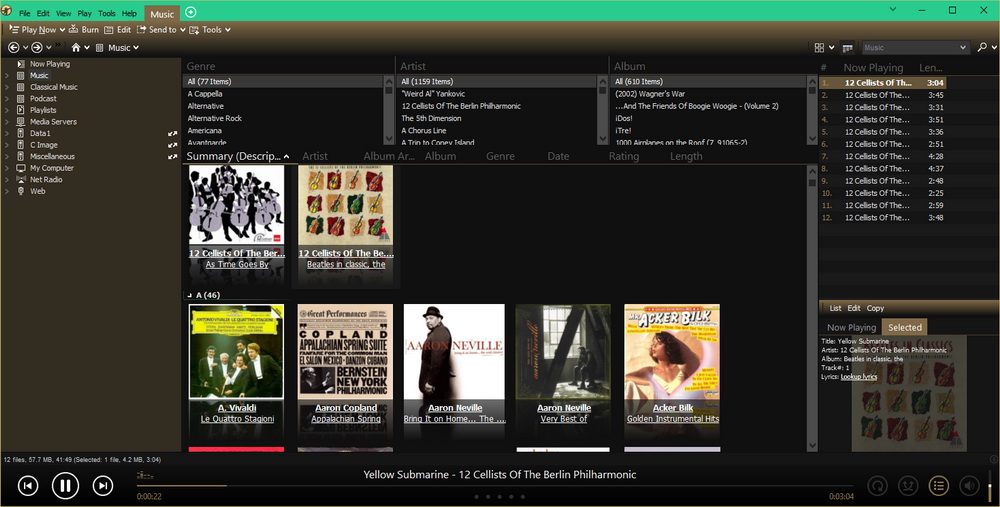Click the Edit toolbar button
The height and width of the screenshot is (507, 1000).
pos(117,29)
